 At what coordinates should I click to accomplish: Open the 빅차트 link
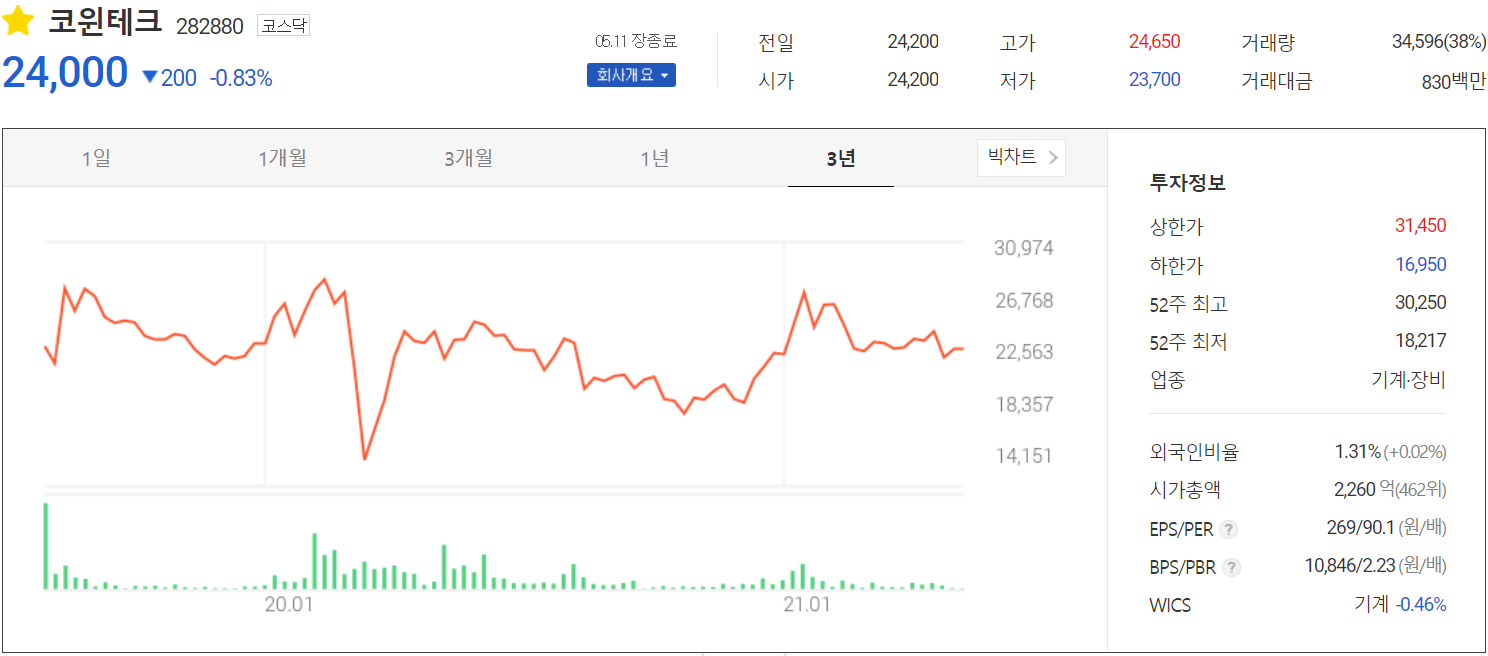1021,157
